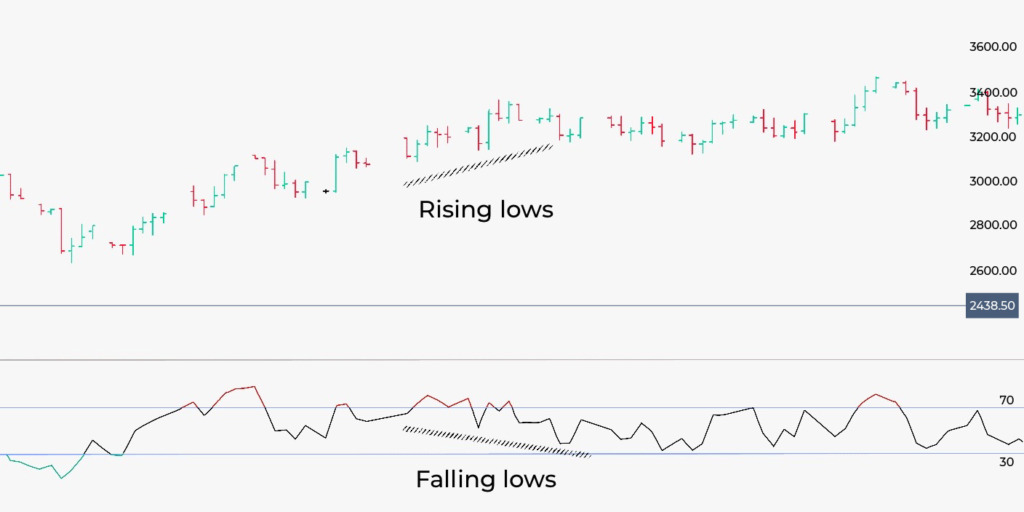This screenshot has width=1024, height=512.
Task: Select the hatched trendline above Falling lows
Action: (x=497, y=442)
